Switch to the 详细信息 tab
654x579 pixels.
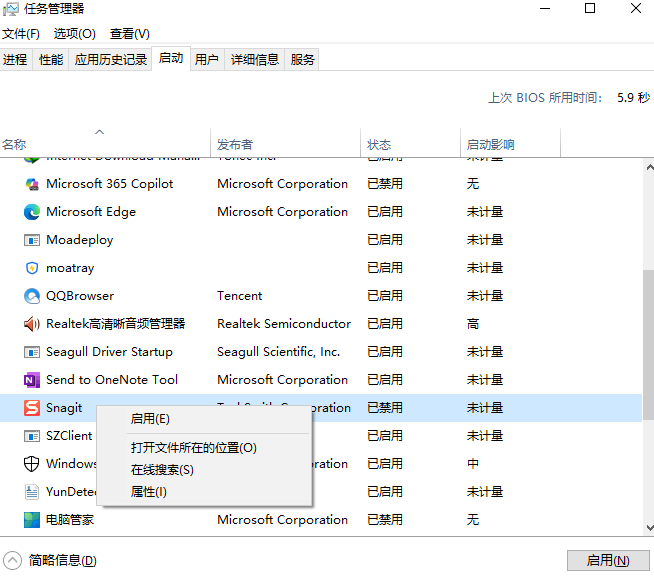click(254, 59)
